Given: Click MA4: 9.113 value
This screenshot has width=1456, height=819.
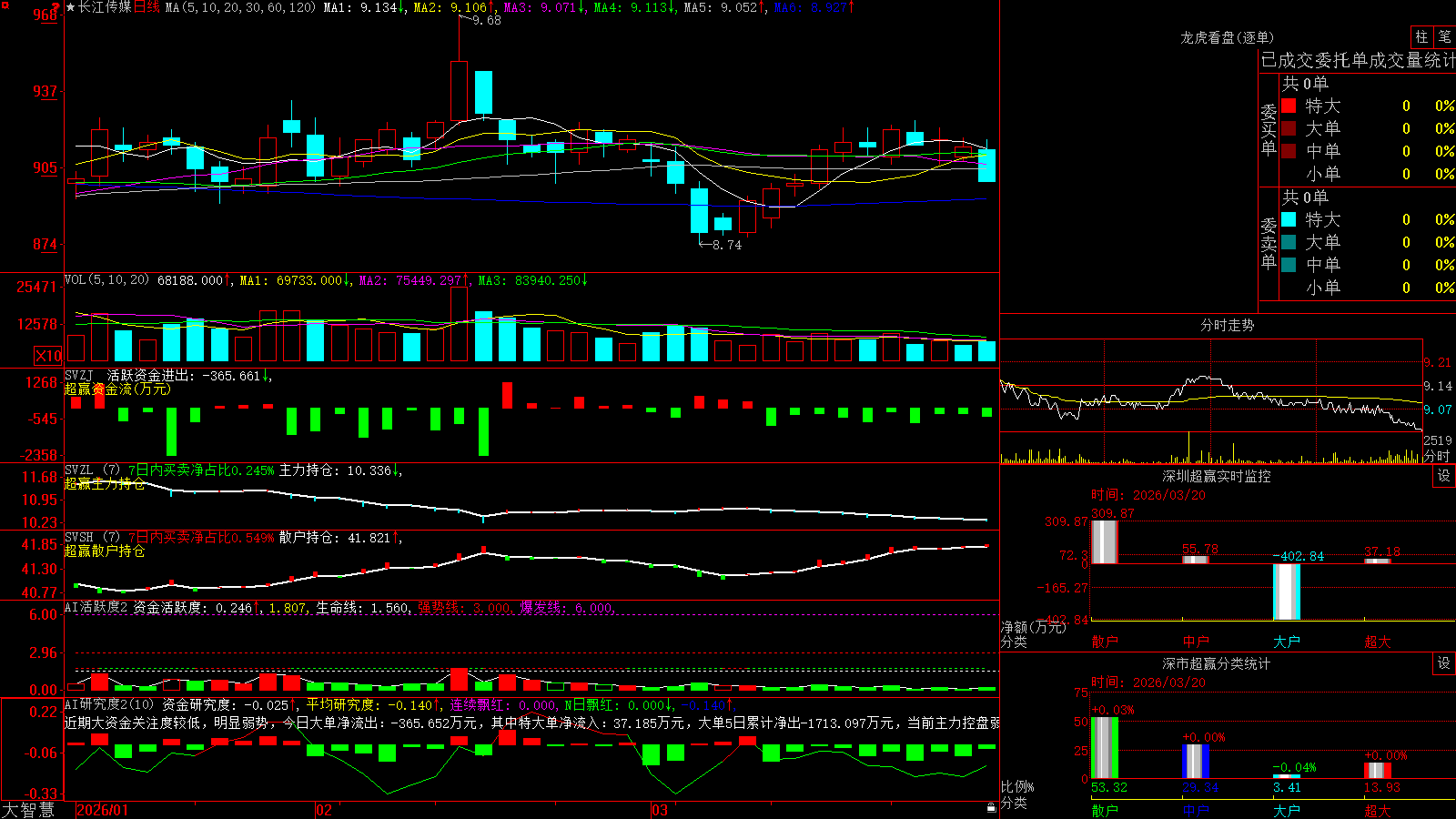Looking at the screenshot, I should 634,7.
